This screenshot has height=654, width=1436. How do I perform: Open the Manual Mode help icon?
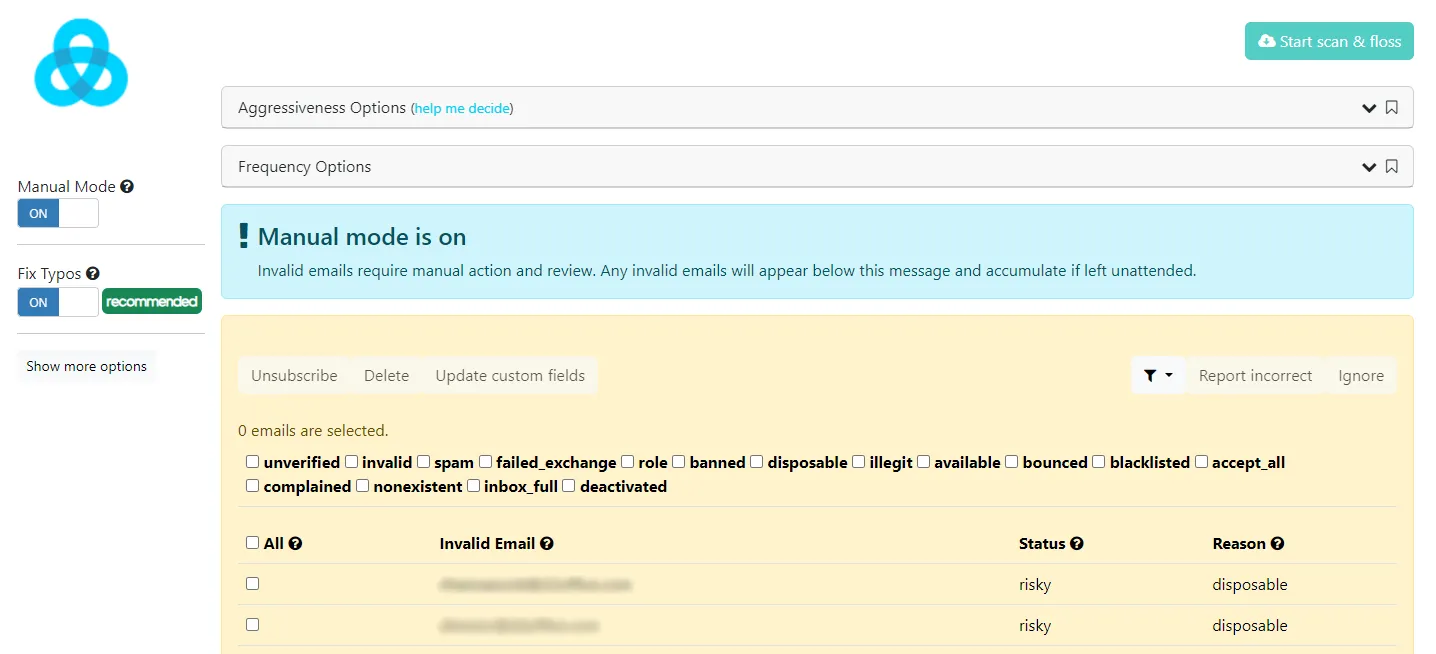click(127, 187)
